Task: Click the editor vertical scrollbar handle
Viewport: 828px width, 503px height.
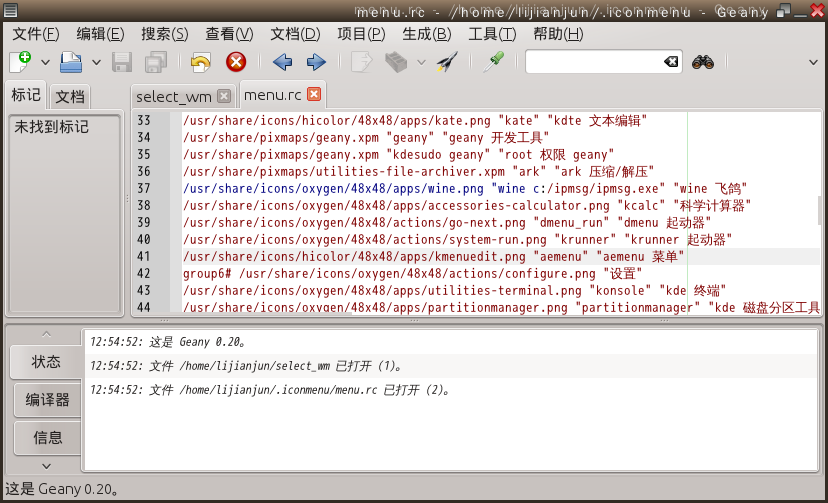Action: 821,210
